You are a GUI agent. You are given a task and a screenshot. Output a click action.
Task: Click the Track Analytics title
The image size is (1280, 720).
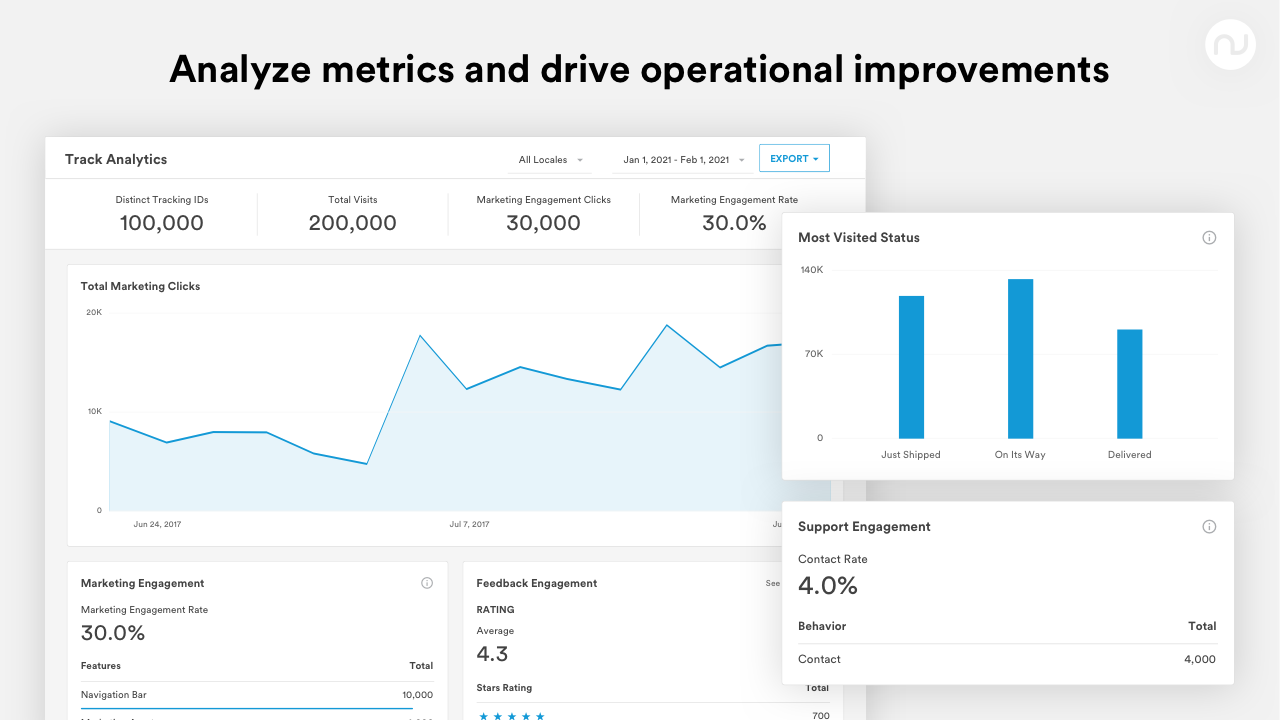click(116, 159)
